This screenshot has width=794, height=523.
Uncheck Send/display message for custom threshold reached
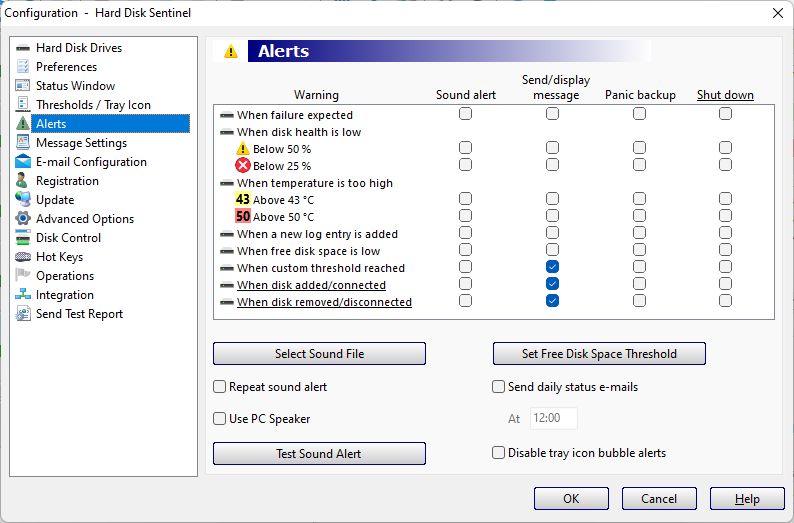[552, 267]
